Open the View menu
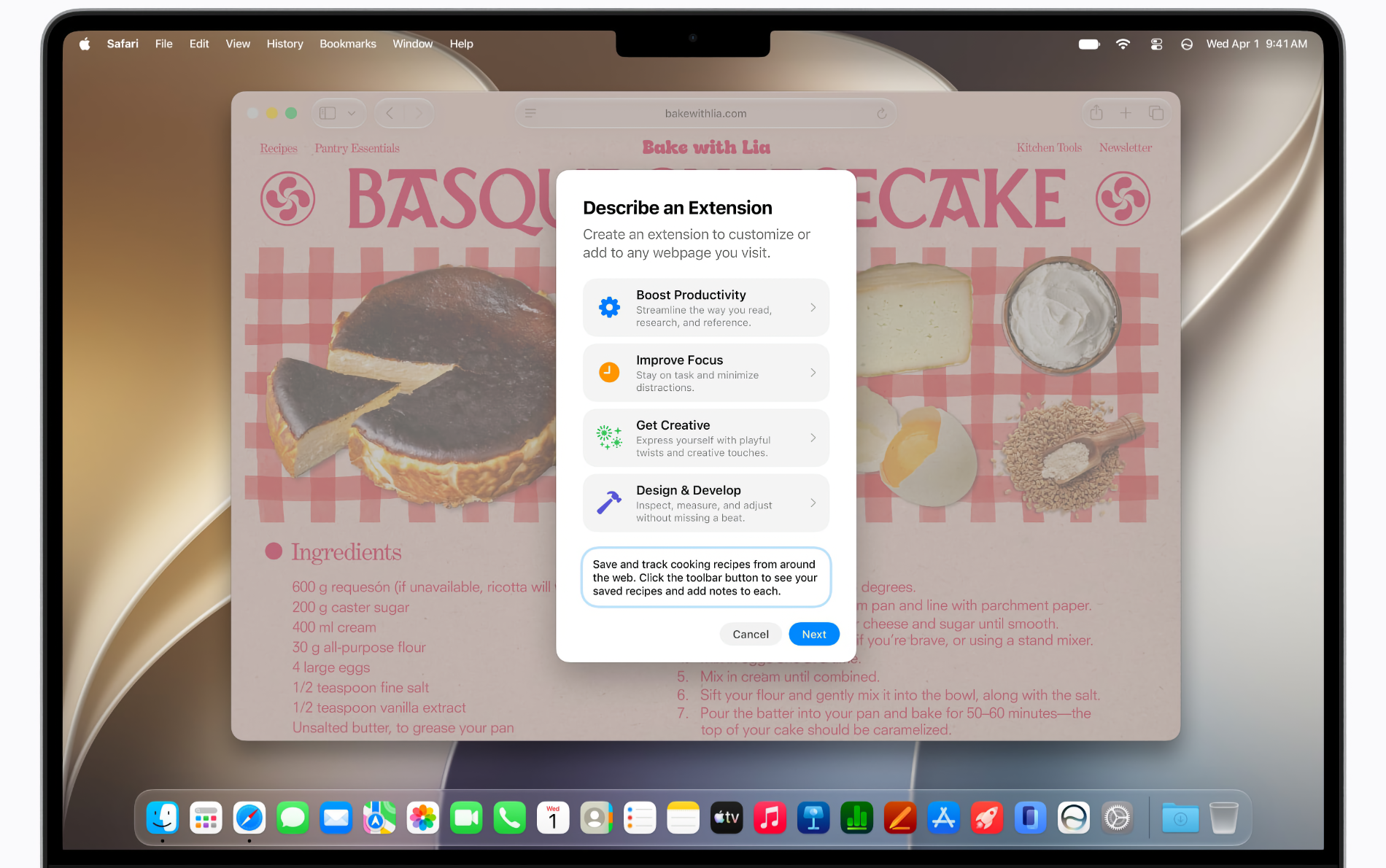The width and height of the screenshot is (1386, 868). (x=238, y=44)
